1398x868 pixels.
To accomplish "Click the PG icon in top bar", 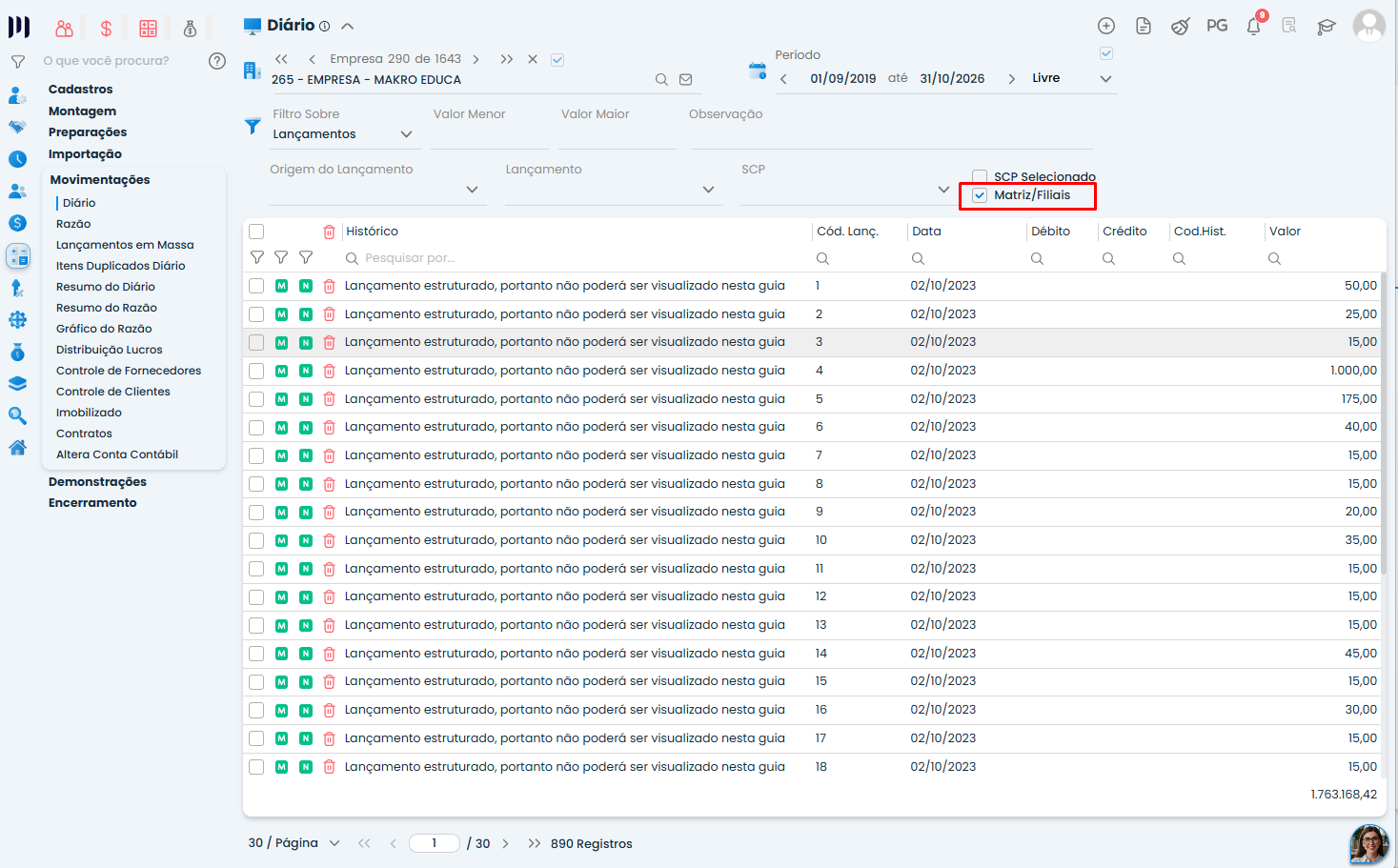I will [x=1217, y=26].
